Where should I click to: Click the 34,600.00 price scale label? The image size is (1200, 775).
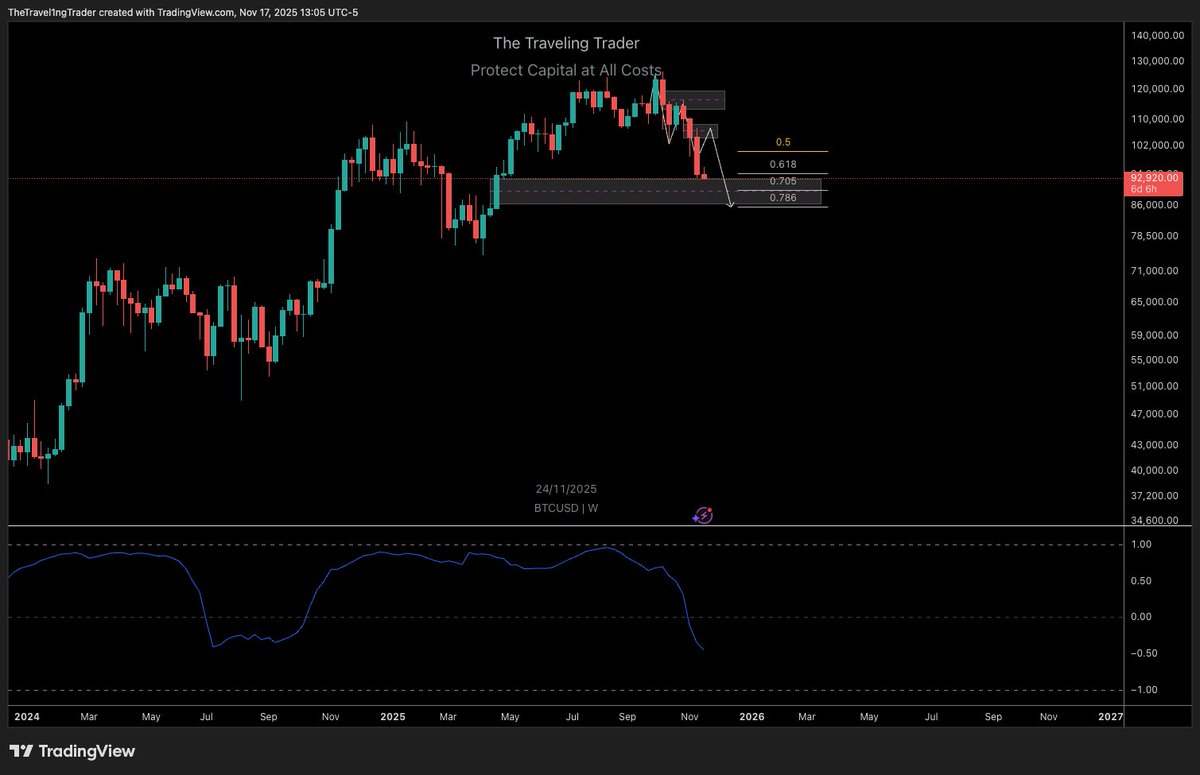pyautogui.click(x=1156, y=520)
